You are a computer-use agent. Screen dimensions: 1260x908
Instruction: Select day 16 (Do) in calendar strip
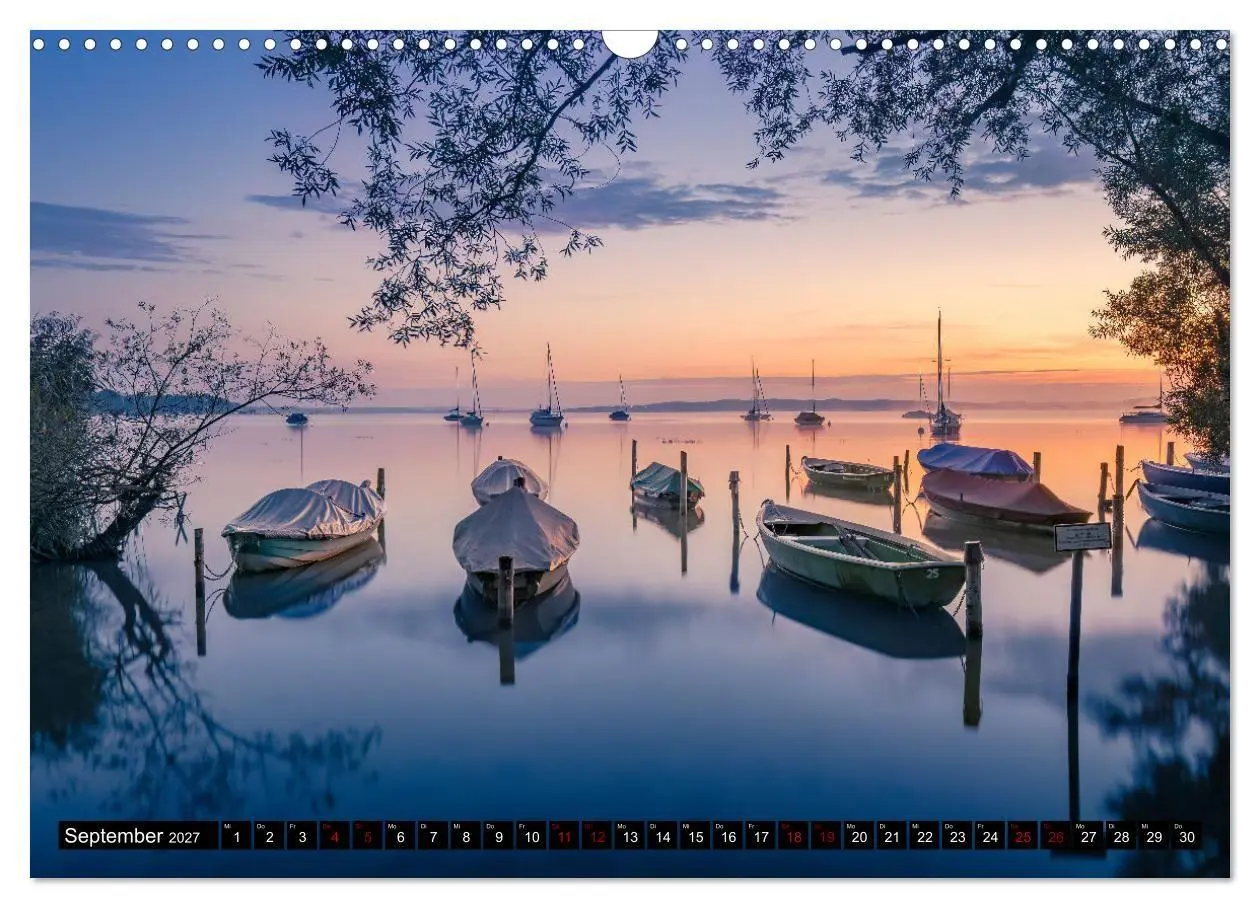point(728,836)
